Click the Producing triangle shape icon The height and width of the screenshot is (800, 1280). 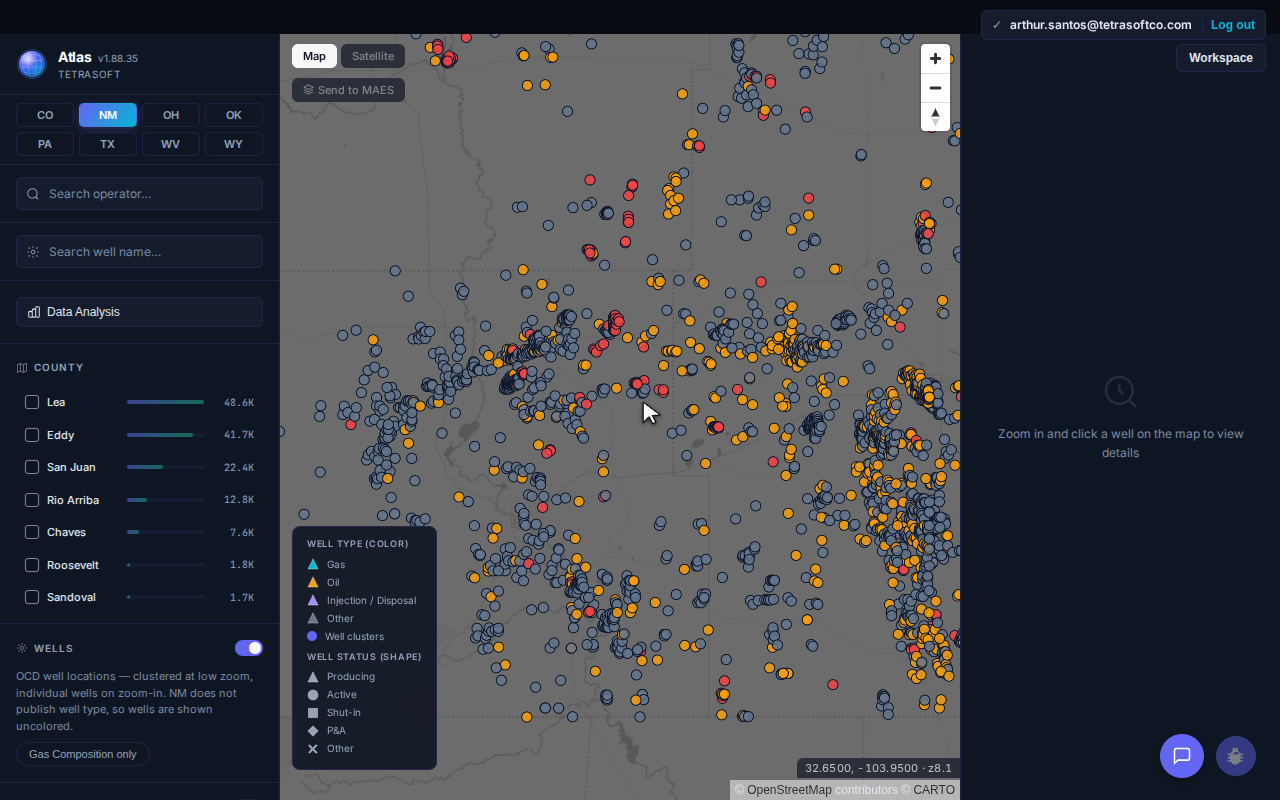point(313,676)
